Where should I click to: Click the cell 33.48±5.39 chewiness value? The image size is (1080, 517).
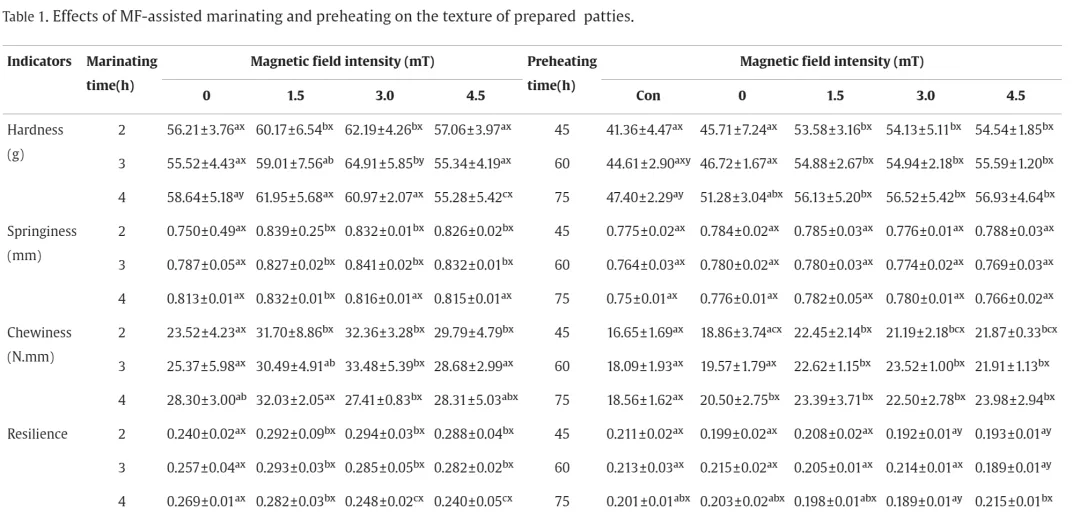pos(384,365)
